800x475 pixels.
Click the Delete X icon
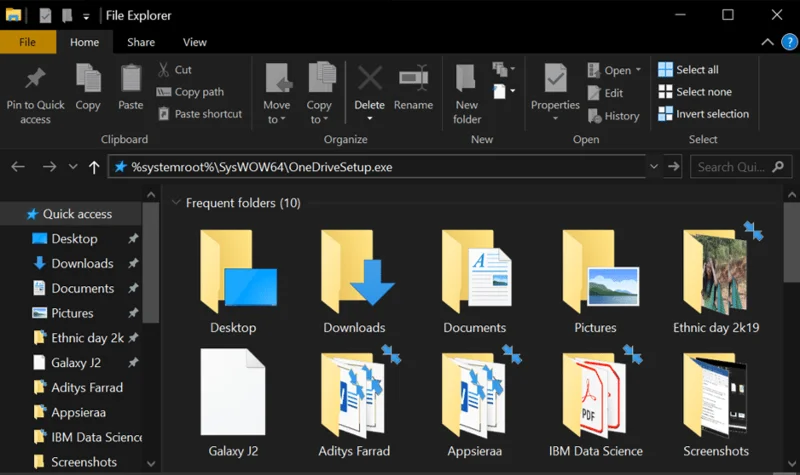coord(369,79)
